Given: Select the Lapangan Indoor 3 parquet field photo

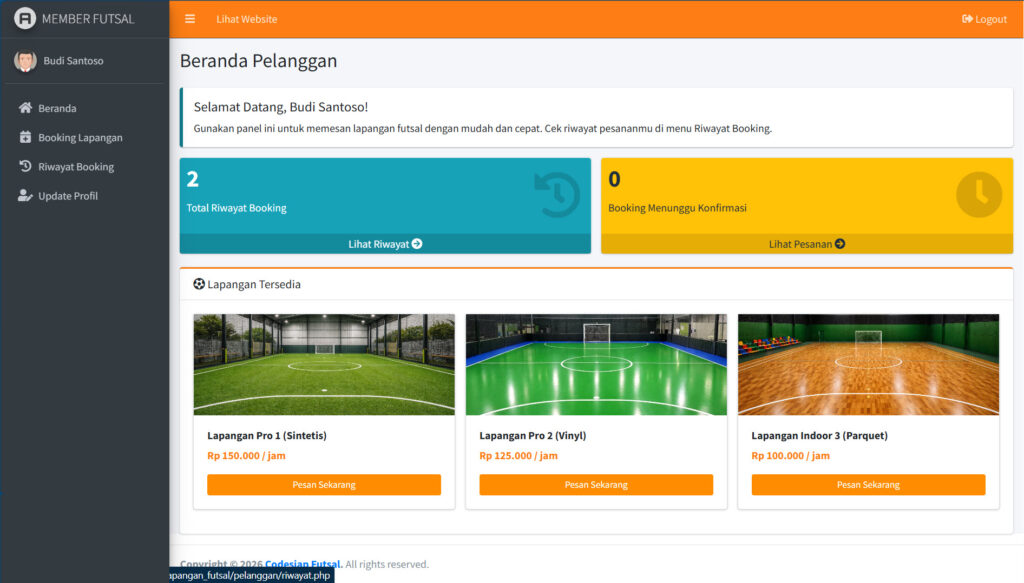Looking at the screenshot, I should pyautogui.click(x=868, y=364).
